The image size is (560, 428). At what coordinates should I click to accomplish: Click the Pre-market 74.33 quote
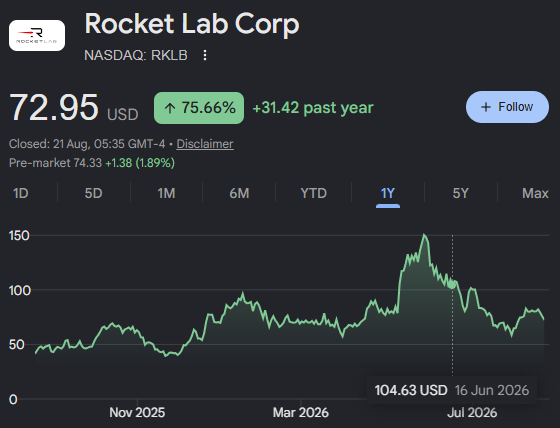(92, 163)
